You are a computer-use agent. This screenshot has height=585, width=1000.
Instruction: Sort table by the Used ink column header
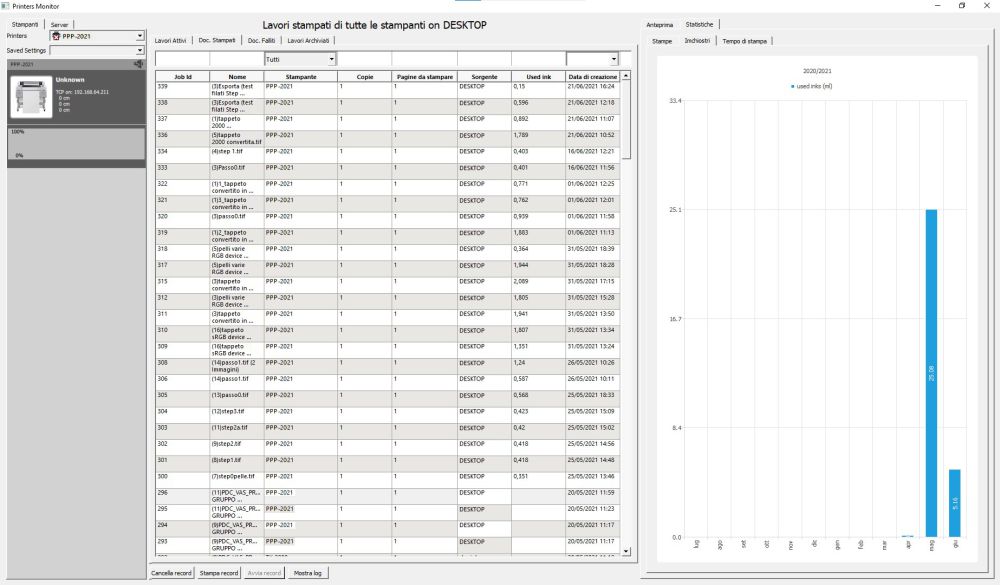538,77
